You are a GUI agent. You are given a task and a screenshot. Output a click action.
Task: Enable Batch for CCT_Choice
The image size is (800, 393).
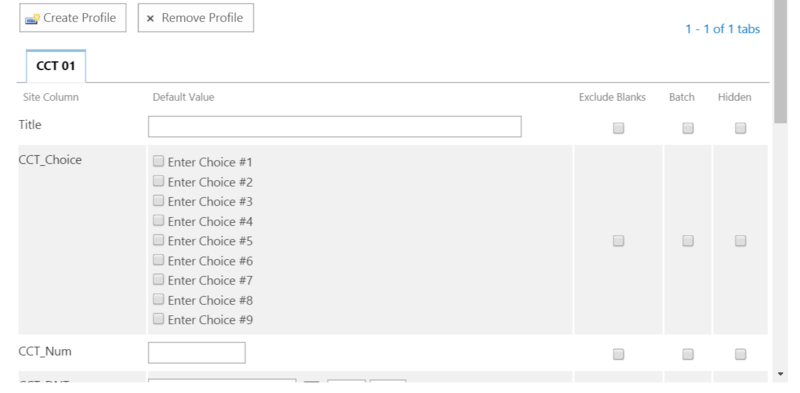(x=688, y=240)
